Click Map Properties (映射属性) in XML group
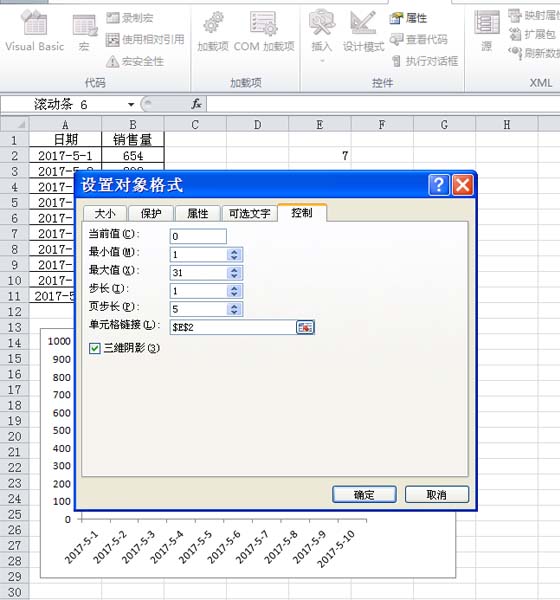560x600 pixels. [534, 15]
